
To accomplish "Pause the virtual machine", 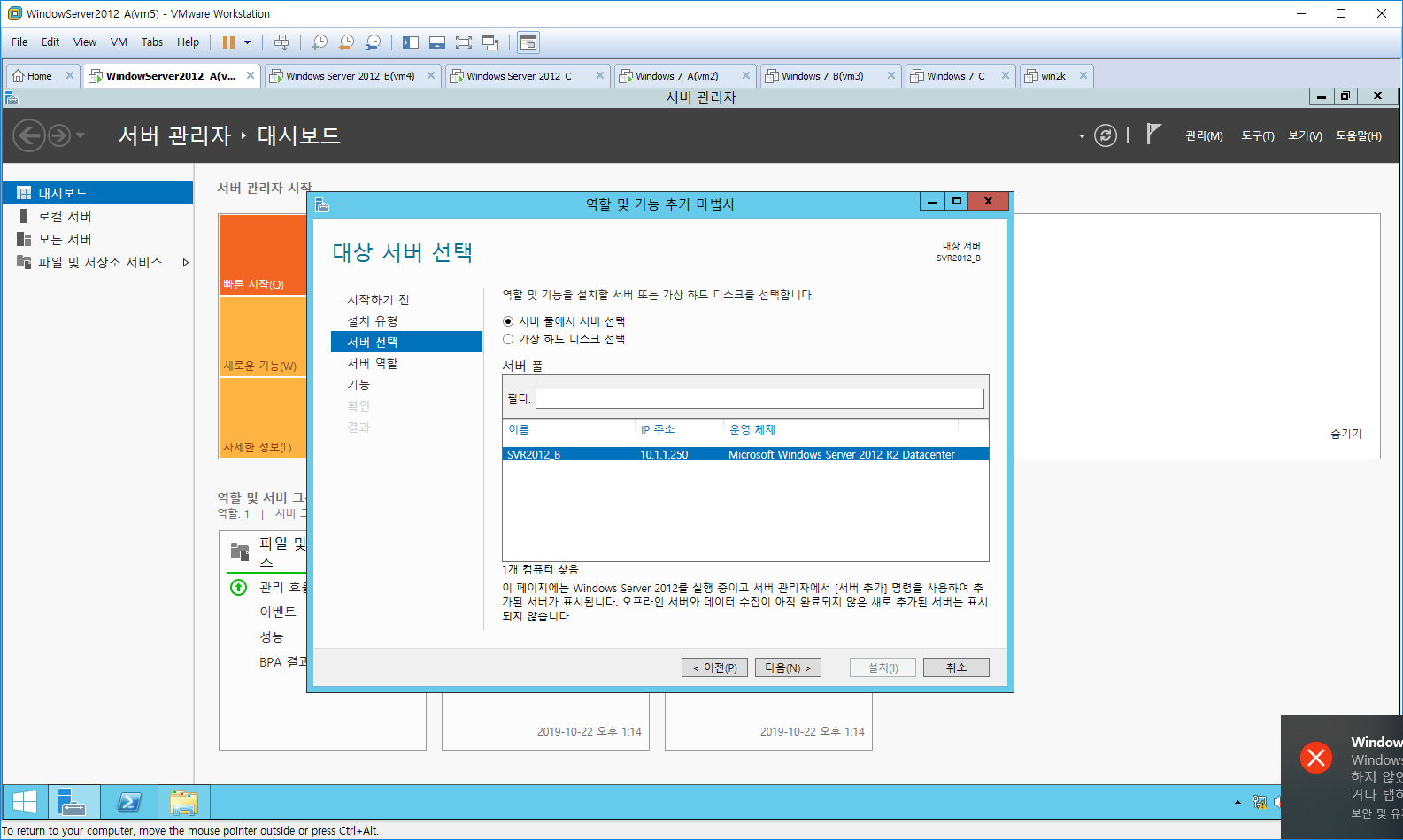I will coord(228,42).
